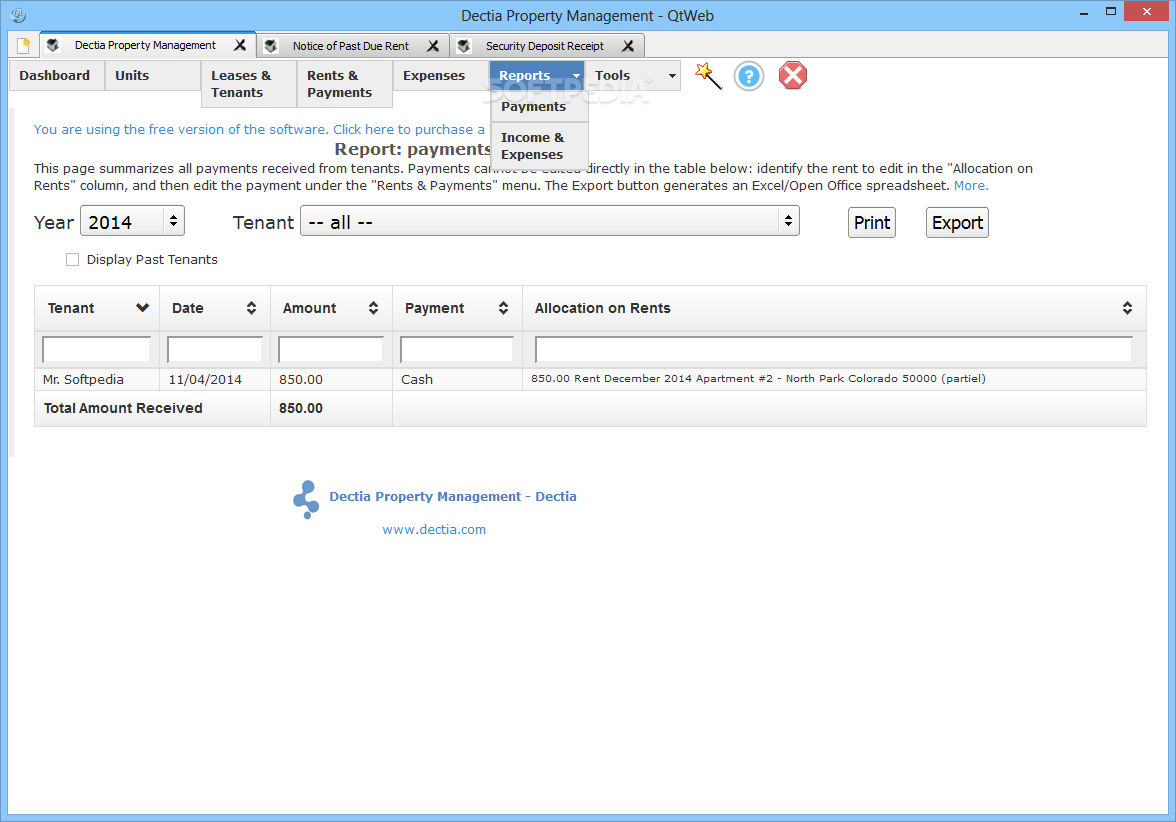Viewport: 1176px width, 822px height.
Task: Open the Tenant '-- all --' dropdown
Action: click(550, 221)
